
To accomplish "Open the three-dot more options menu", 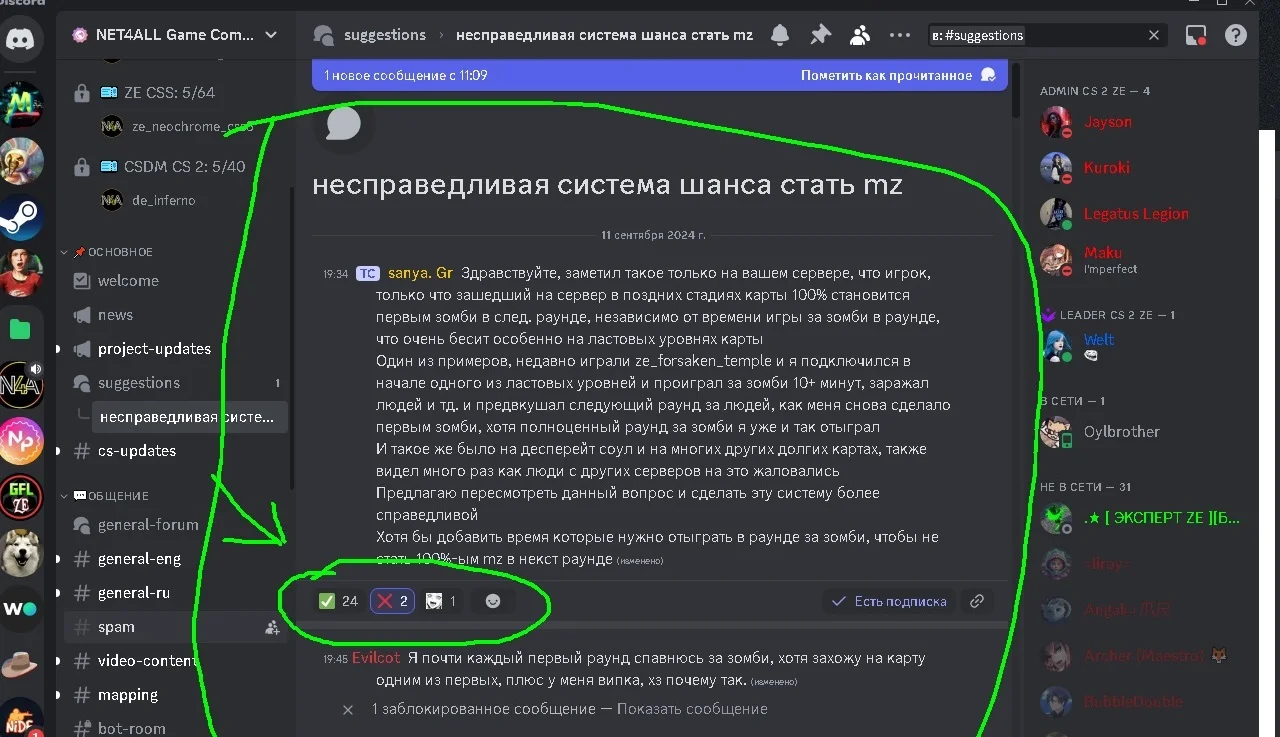I will click(x=900, y=35).
